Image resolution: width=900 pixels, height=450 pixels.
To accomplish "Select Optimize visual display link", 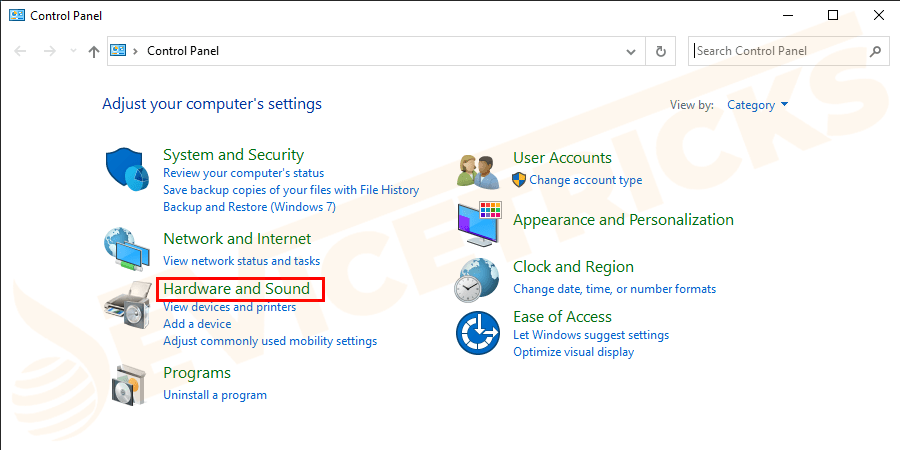I will tap(573, 352).
